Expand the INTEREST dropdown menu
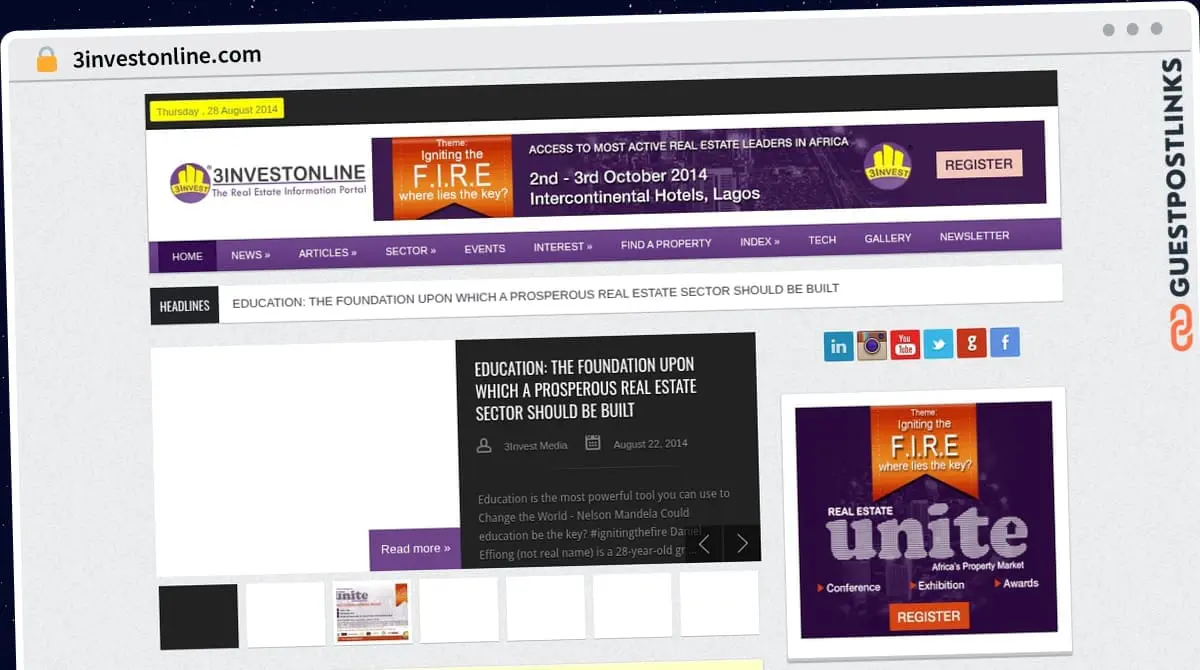The height and width of the screenshot is (670, 1200). tap(562, 247)
